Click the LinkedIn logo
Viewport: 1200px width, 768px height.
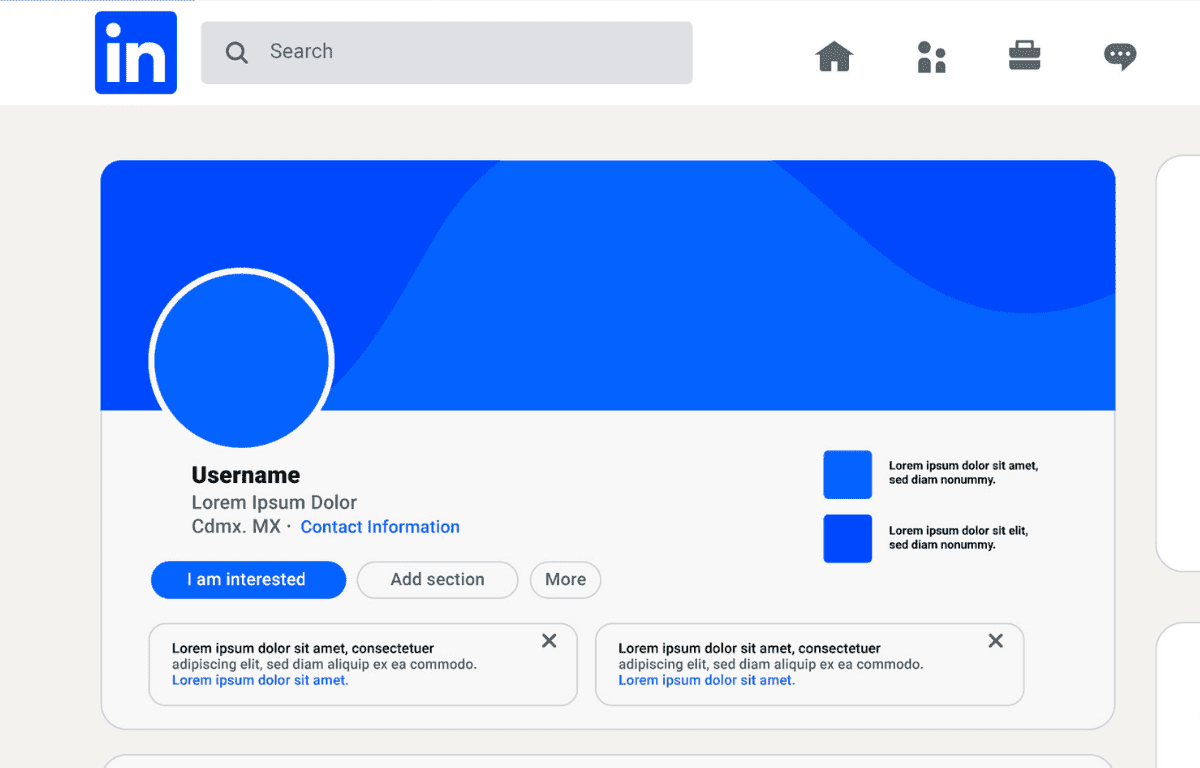click(x=135, y=52)
